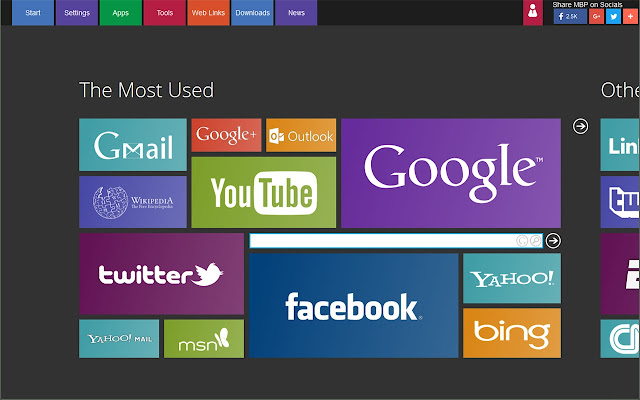Expand more sharing options plus icon
Viewport: 640px width, 400px height.
point(631,16)
